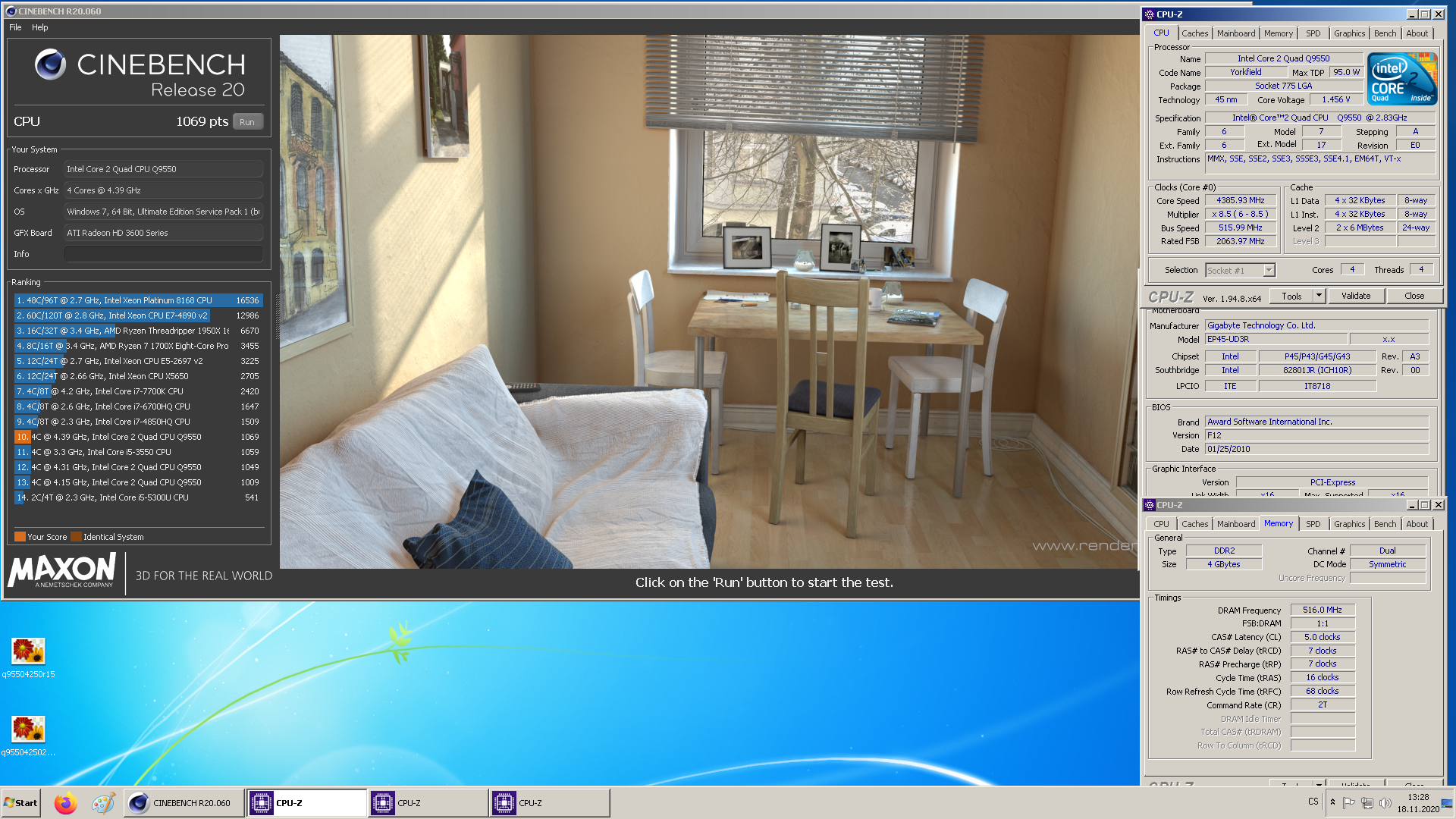Click the Maxon logo
The image size is (1456, 819).
(62, 570)
